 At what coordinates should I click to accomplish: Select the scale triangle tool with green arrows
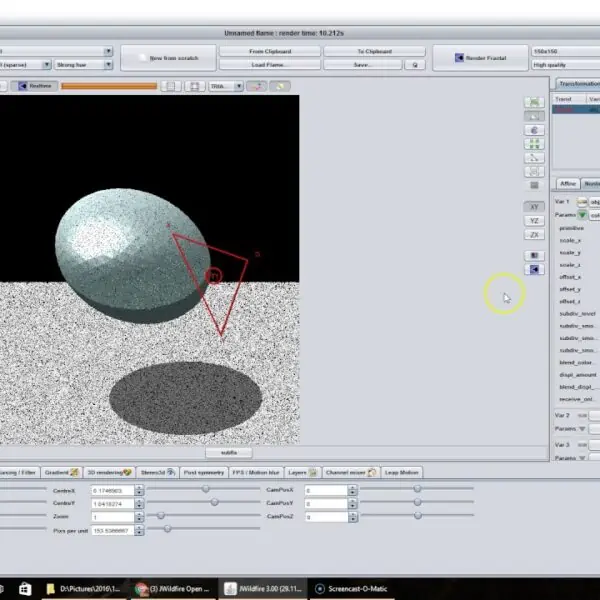coord(534,144)
